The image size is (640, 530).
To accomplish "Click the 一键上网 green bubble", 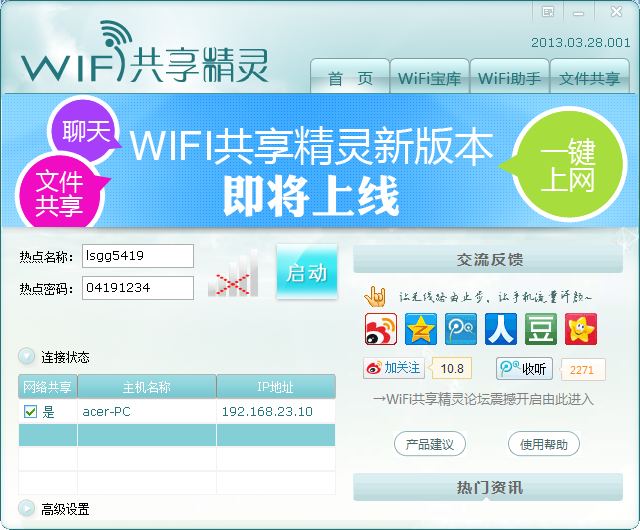I will (569, 164).
